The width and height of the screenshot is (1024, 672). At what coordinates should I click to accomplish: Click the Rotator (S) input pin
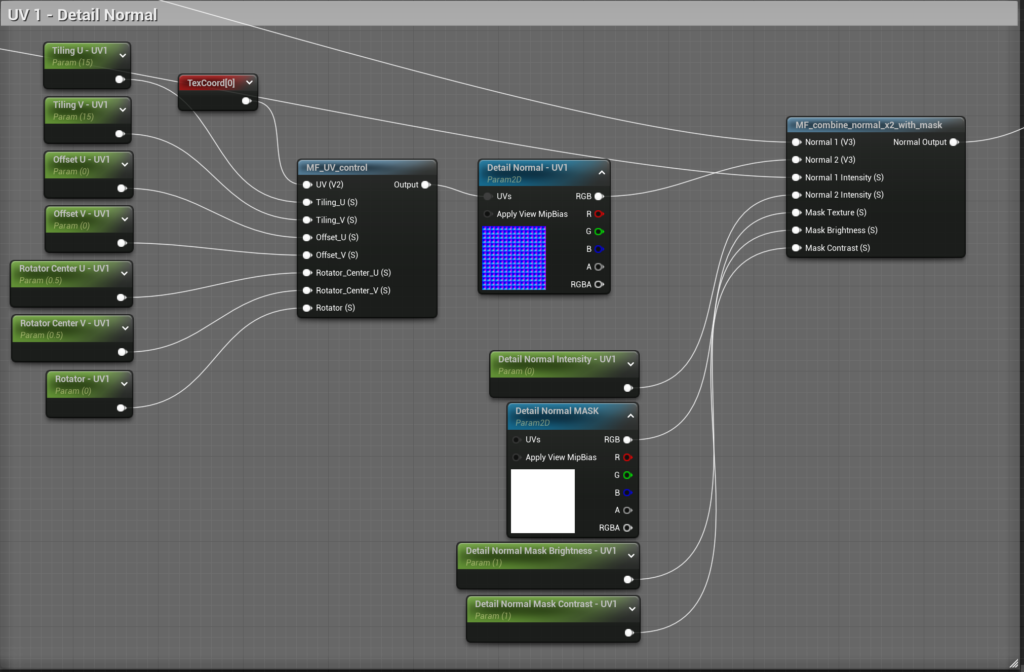point(307,308)
